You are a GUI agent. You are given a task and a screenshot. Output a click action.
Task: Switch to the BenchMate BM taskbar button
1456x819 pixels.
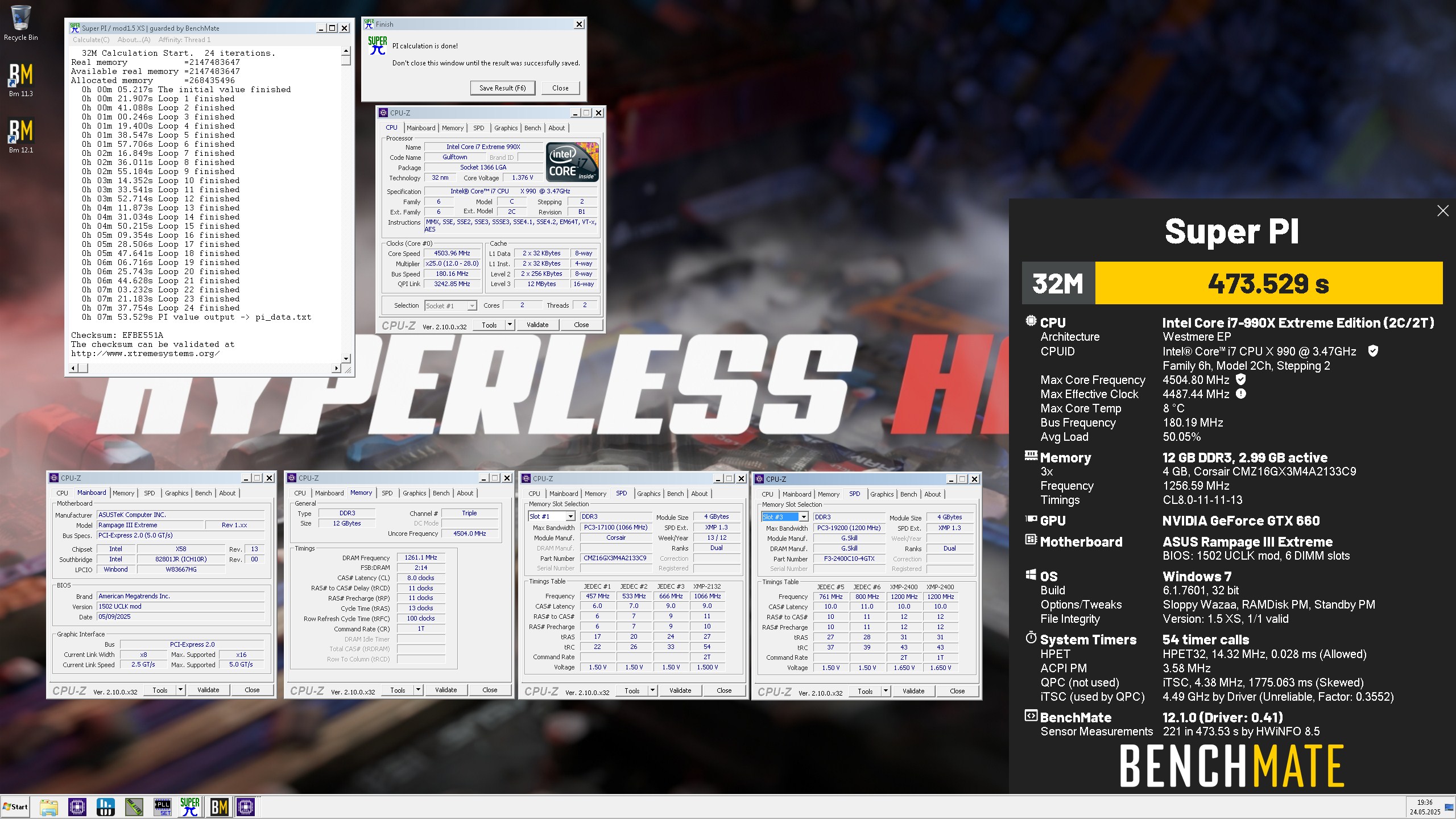click(x=219, y=806)
